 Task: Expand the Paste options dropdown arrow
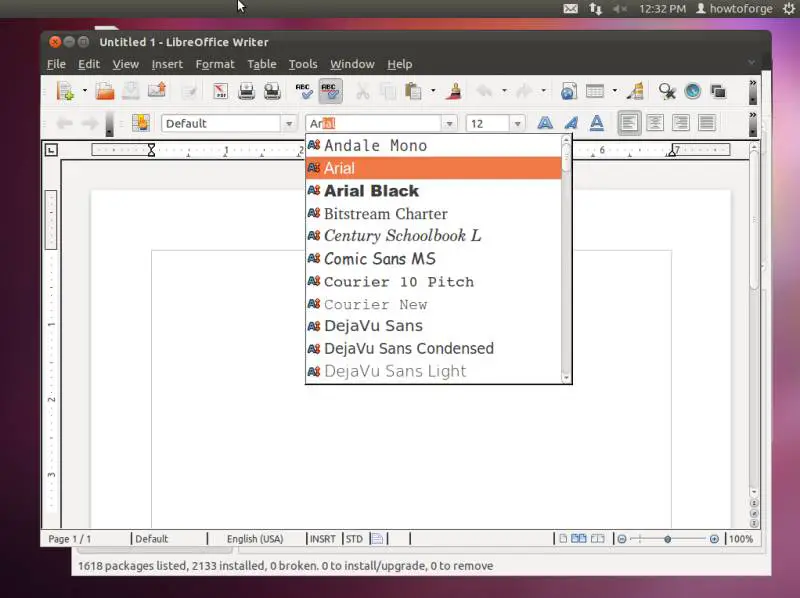tap(433, 91)
